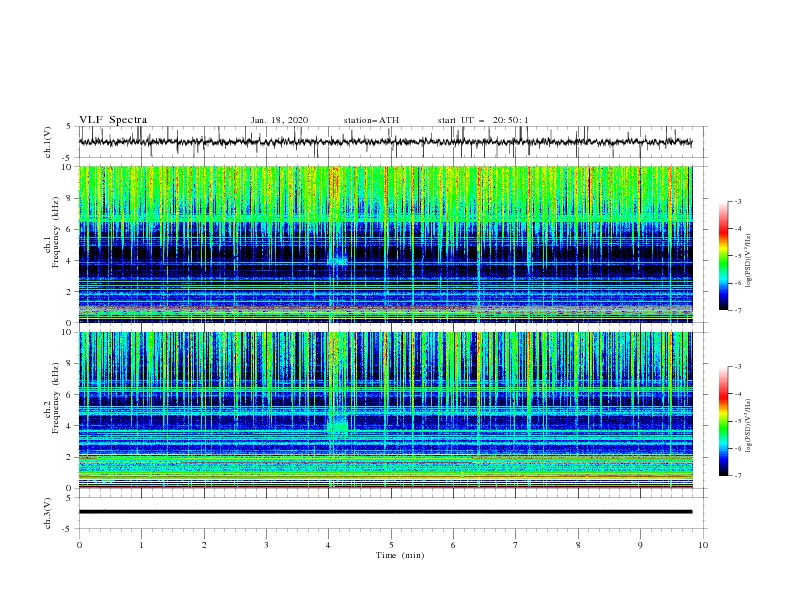The width and height of the screenshot is (792, 612).
Task: Click the "start UT = 20:50:1" header text
Action: click(483, 120)
